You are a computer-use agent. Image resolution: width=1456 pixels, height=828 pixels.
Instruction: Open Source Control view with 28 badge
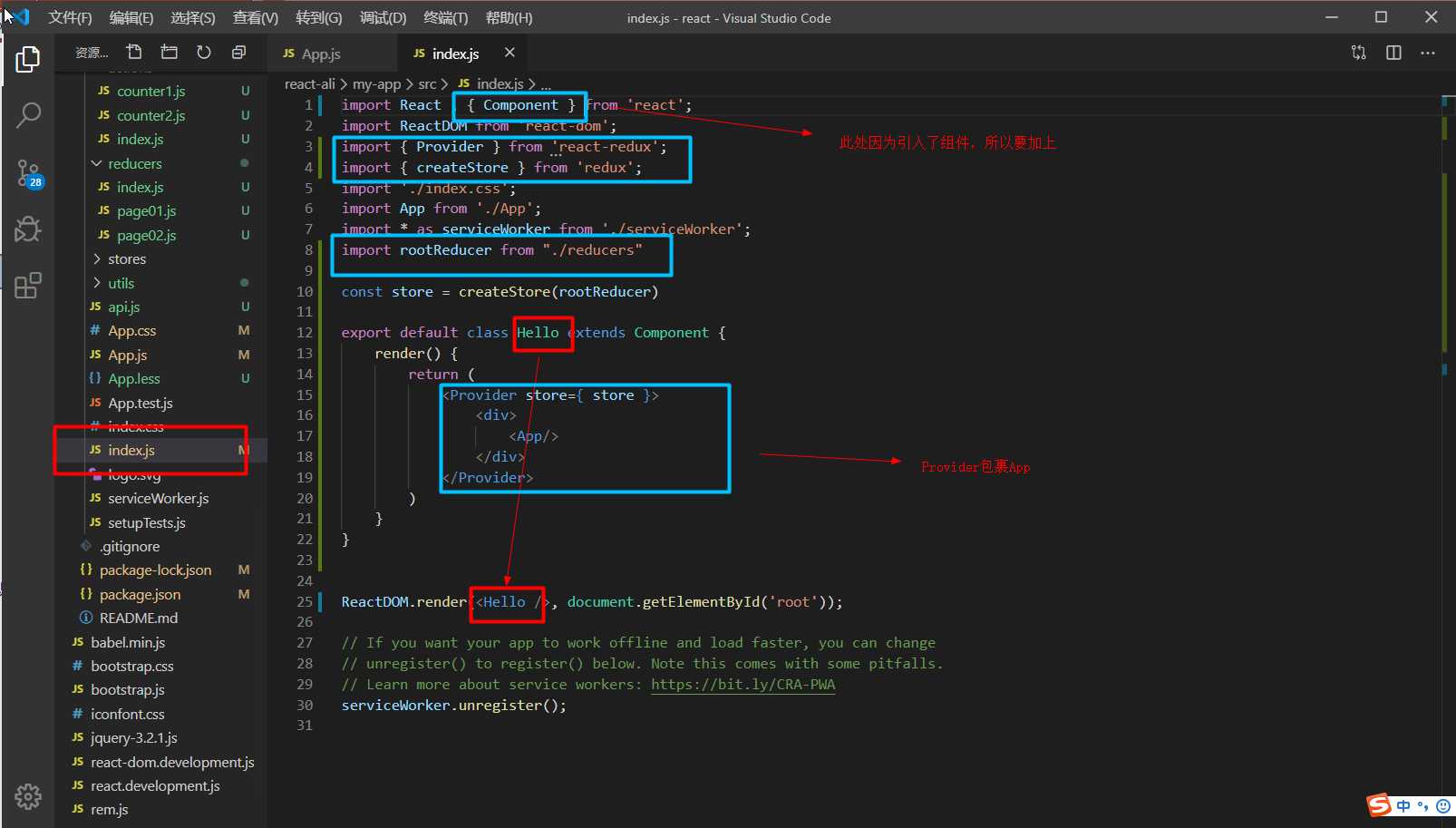pyautogui.click(x=28, y=172)
